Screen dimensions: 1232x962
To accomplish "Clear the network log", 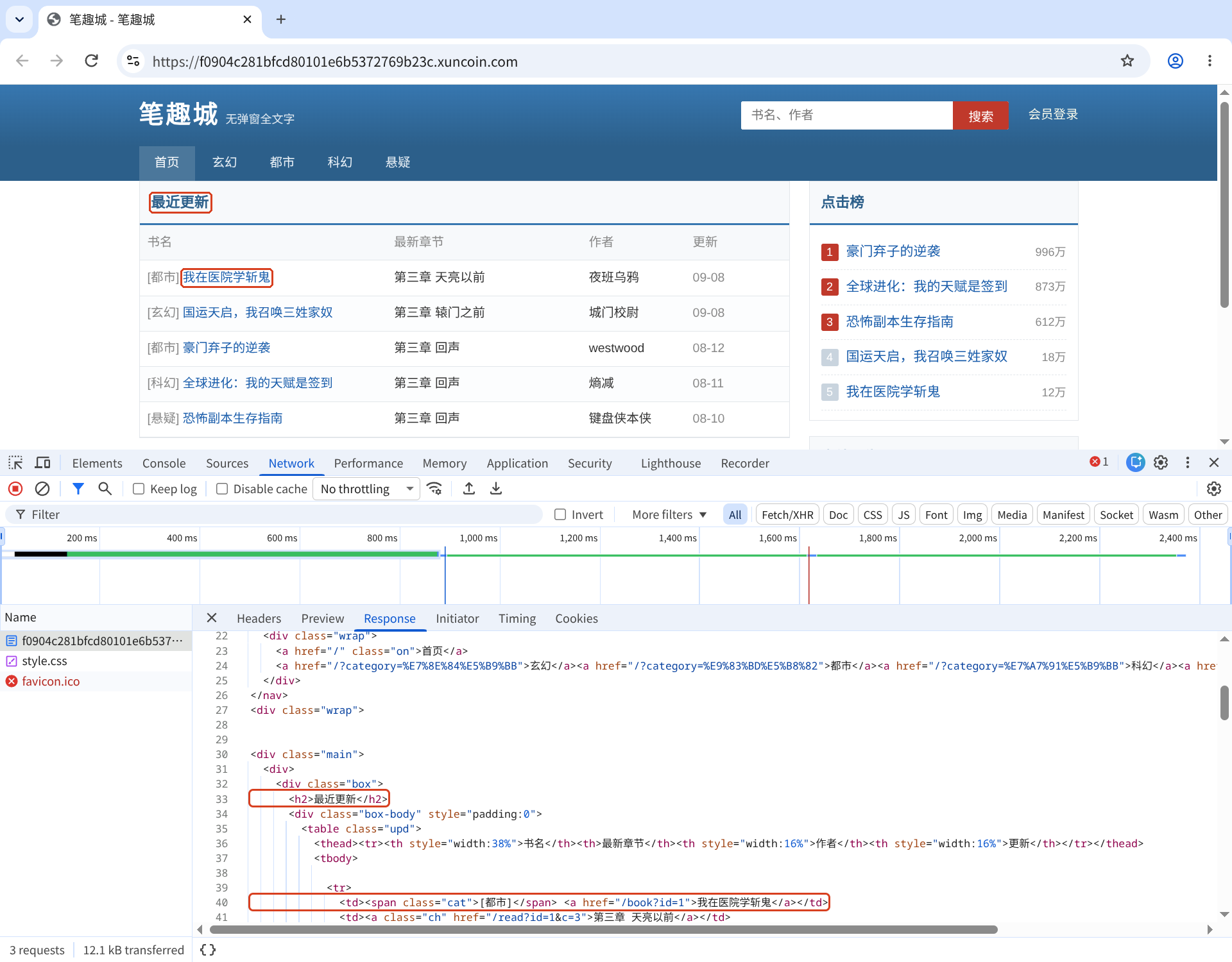I will click(x=42, y=489).
